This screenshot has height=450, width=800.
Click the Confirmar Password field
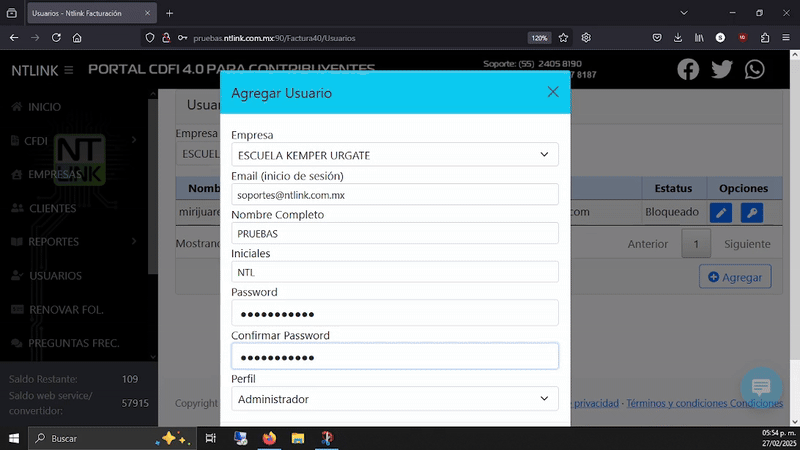pos(394,356)
